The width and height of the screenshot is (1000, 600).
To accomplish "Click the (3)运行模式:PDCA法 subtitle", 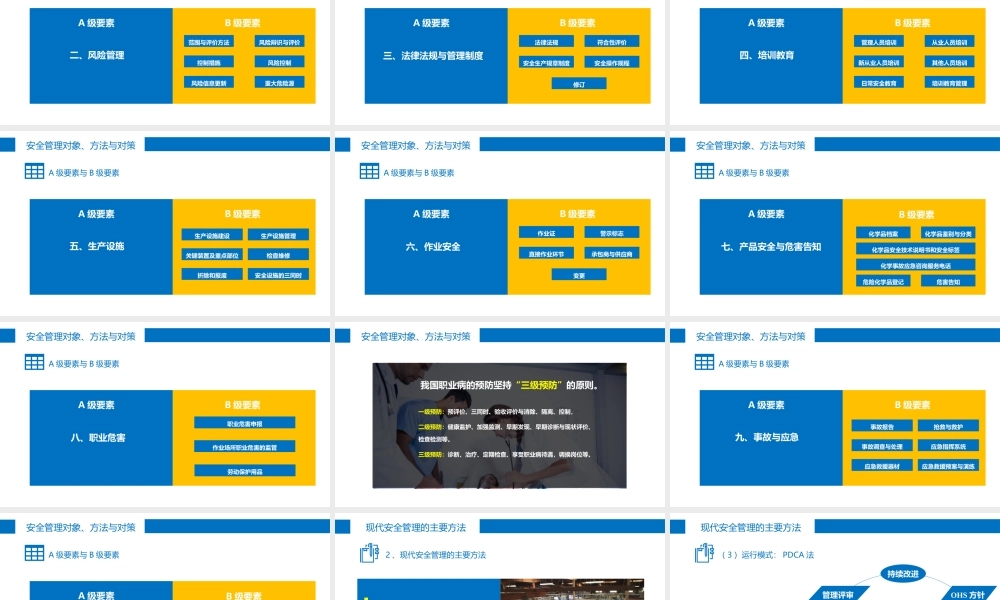I will tap(767, 555).
